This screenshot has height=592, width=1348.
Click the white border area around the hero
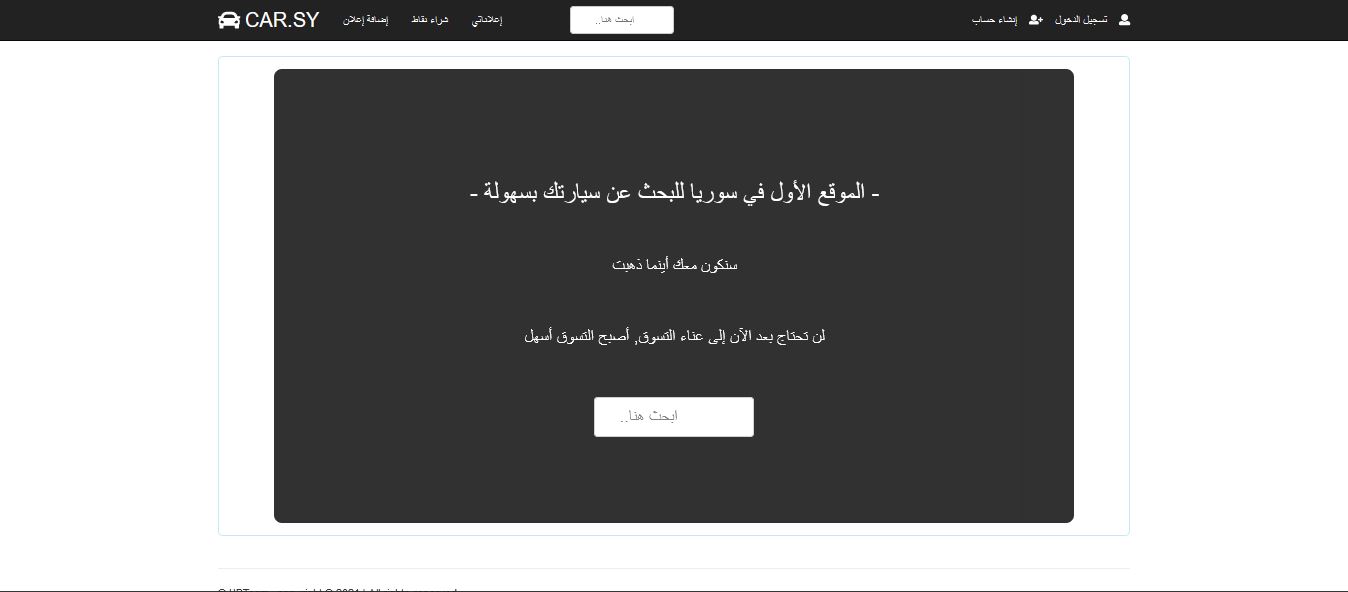[x=246, y=300]
